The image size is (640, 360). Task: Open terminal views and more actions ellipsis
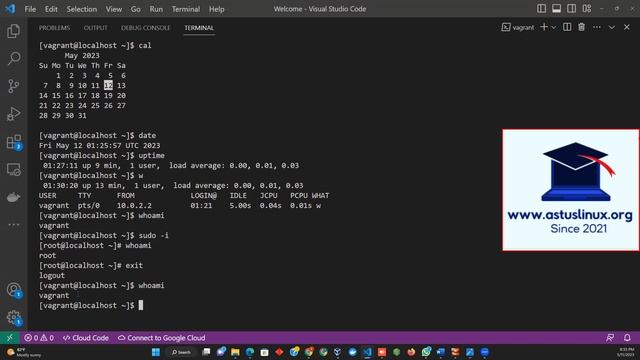pos(597,27)
